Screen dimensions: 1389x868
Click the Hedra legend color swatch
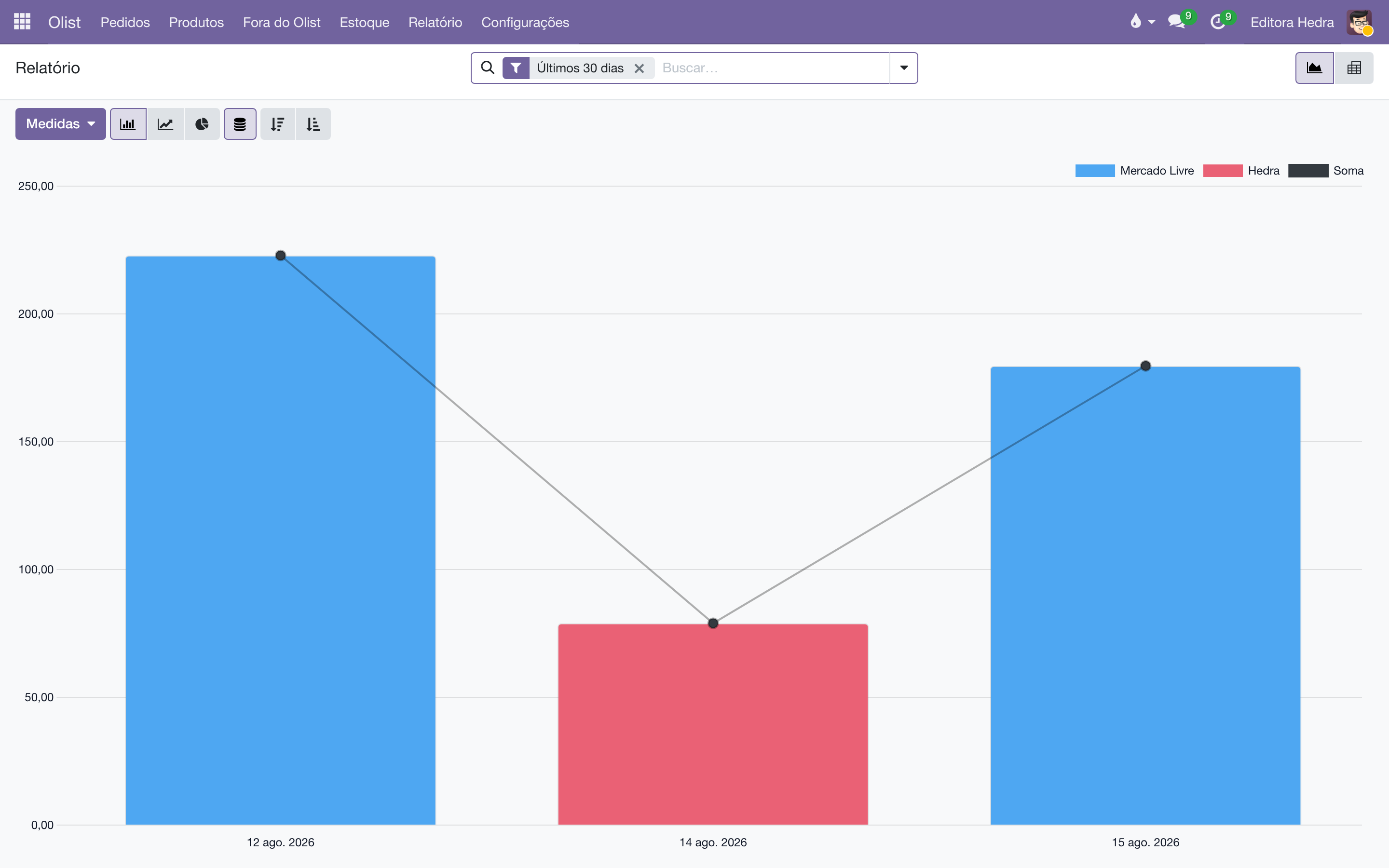coord(1223,171)
